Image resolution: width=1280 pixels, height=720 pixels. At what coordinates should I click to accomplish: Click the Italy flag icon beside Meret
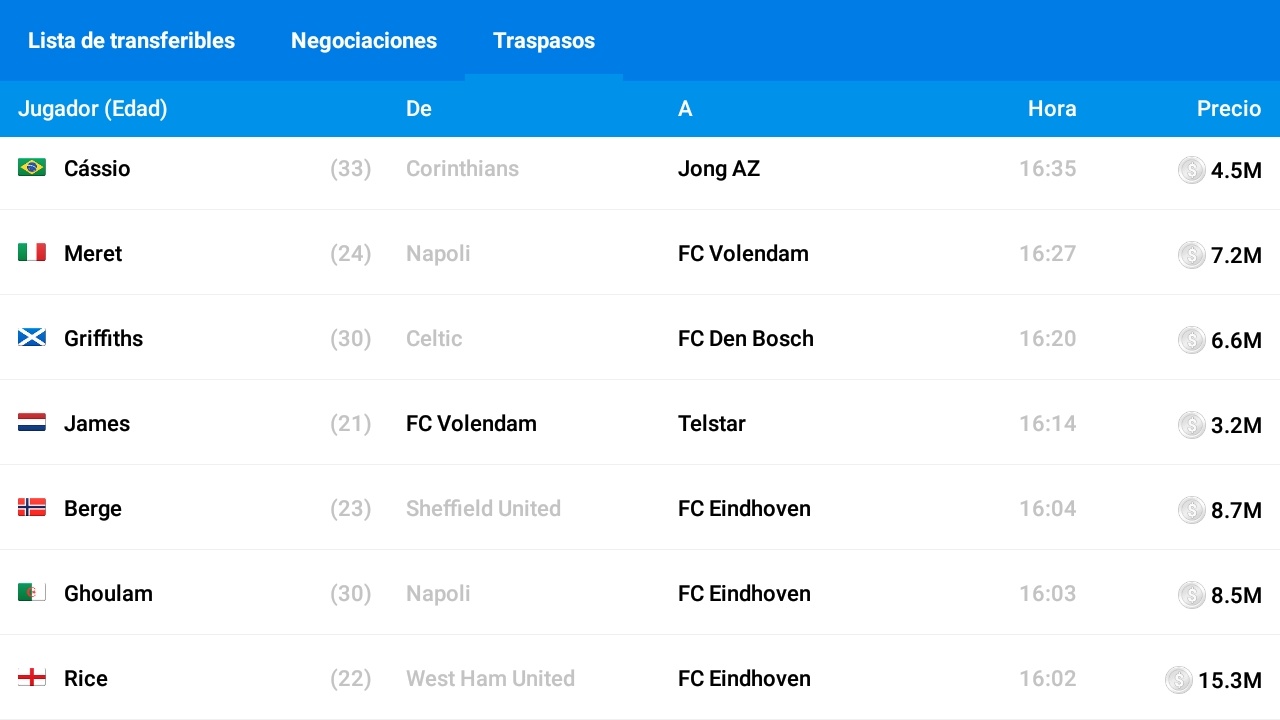tap(32, 253)
